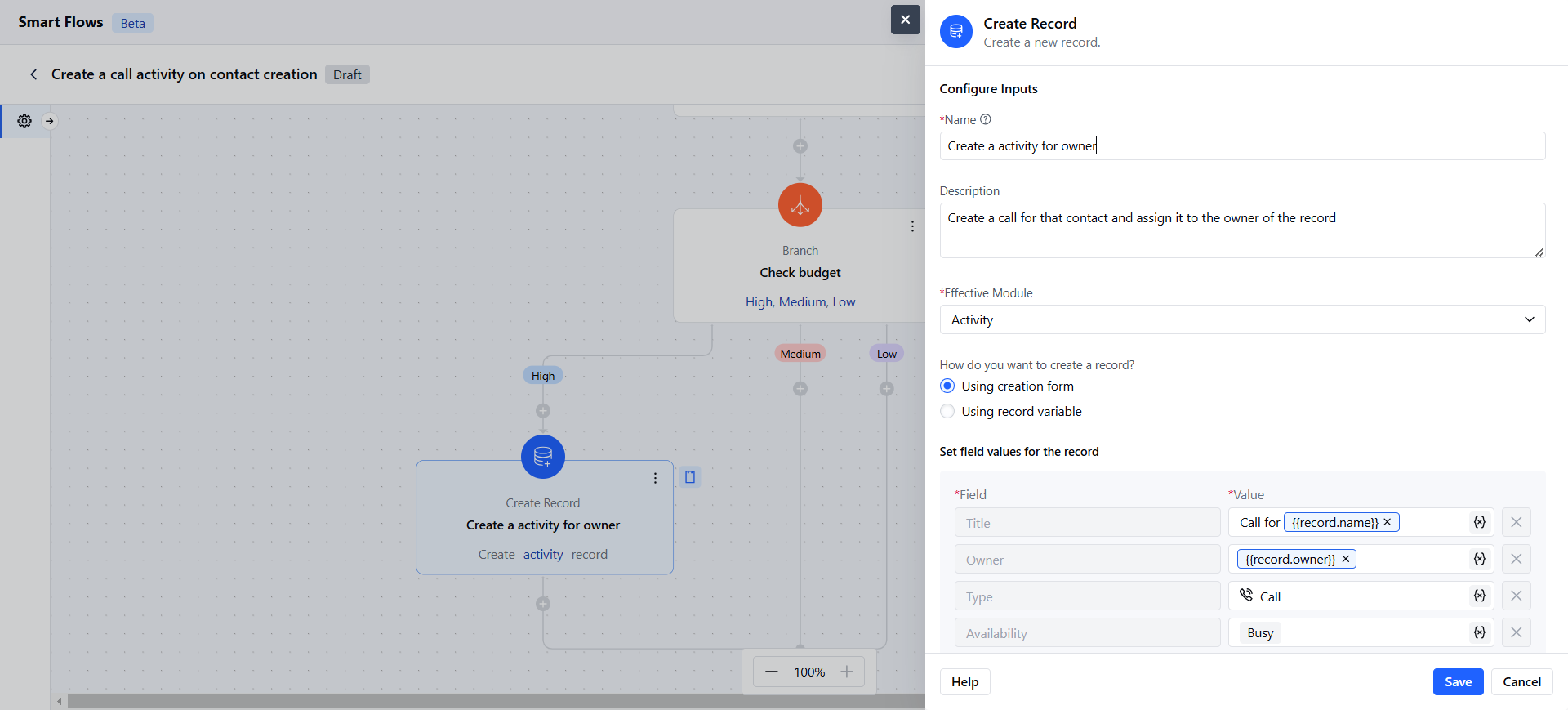Image resolution: width=1568 pixels, height=710 pixels.
Task: Click the Type field selector
Action: point(1087,596)
